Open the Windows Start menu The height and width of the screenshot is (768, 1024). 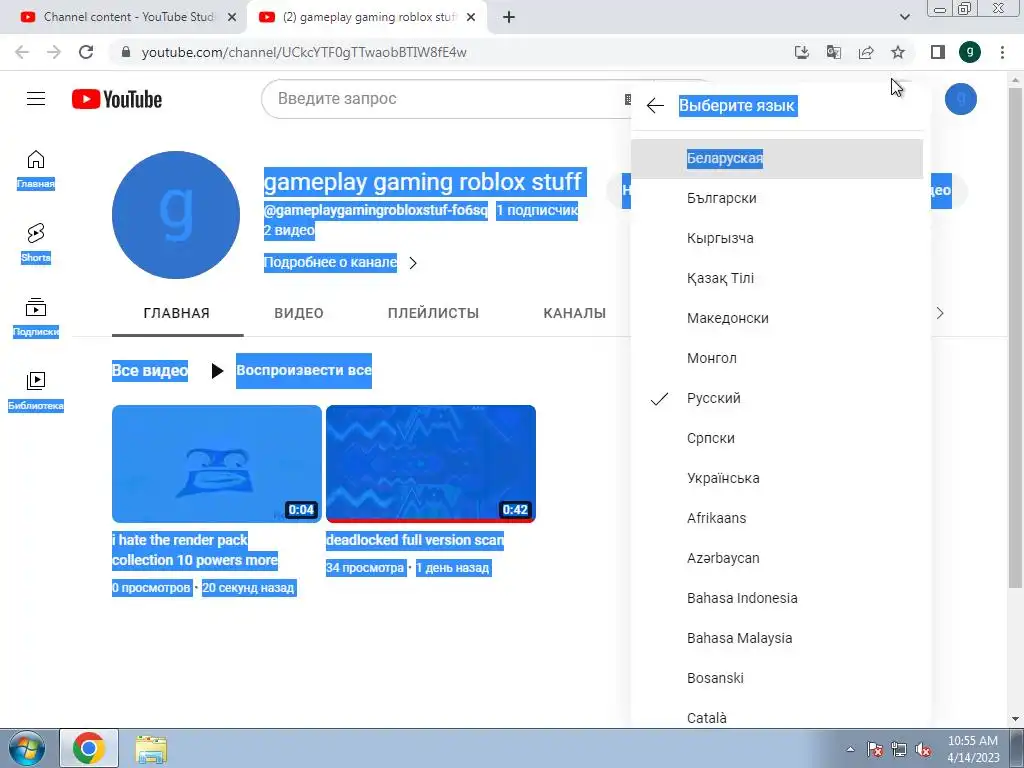(x=27, y=748)
